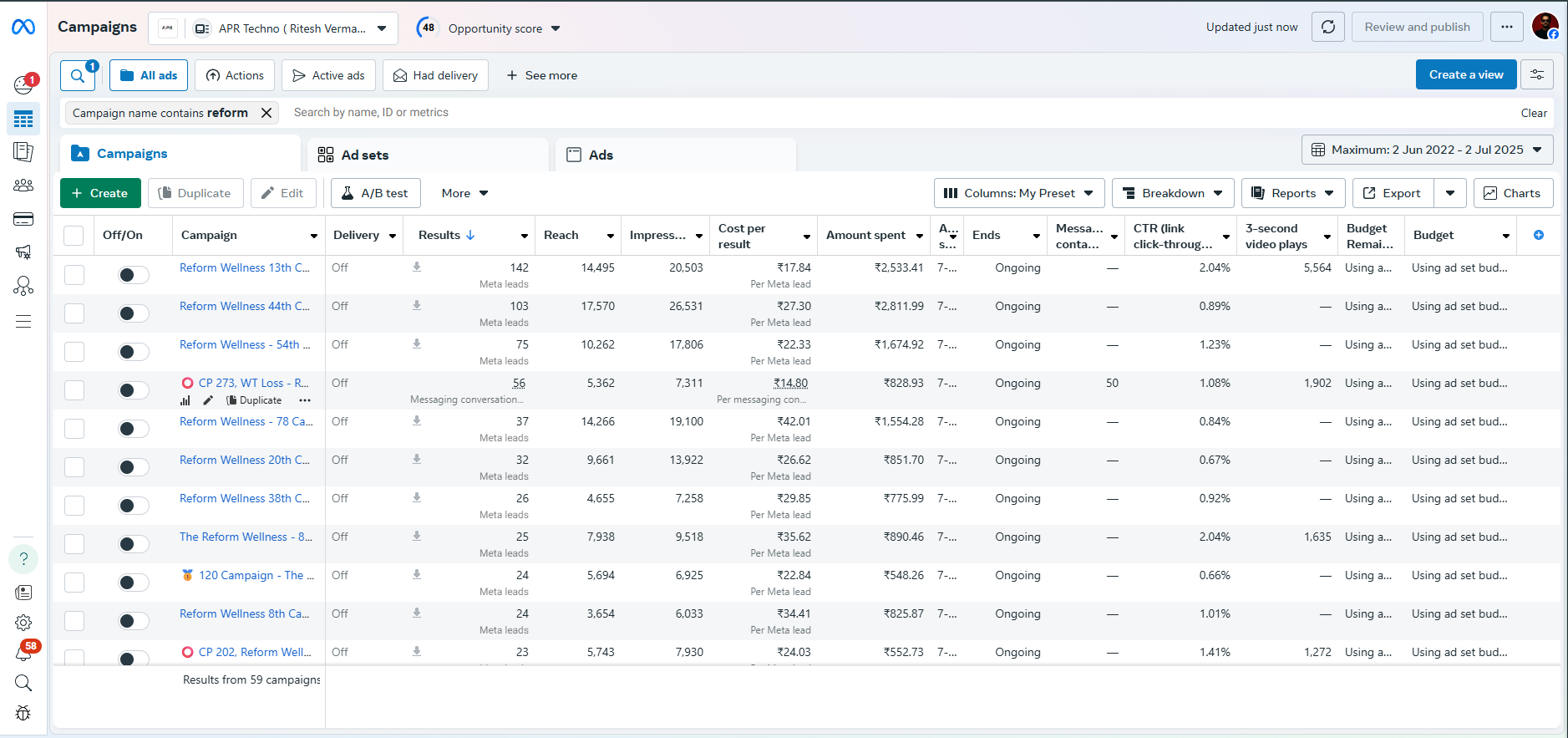This screenshot has height=738, width=1568.
Task: Click the Help question mark icon
Action: (x=23, y=558)
